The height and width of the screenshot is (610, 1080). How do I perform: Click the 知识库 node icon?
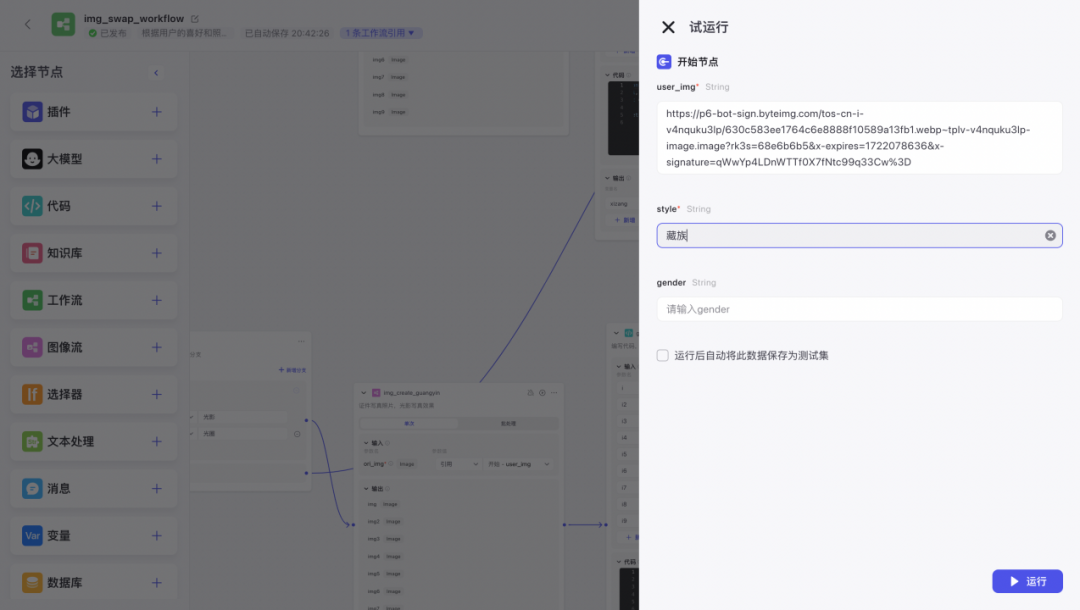tap(32, 253)
